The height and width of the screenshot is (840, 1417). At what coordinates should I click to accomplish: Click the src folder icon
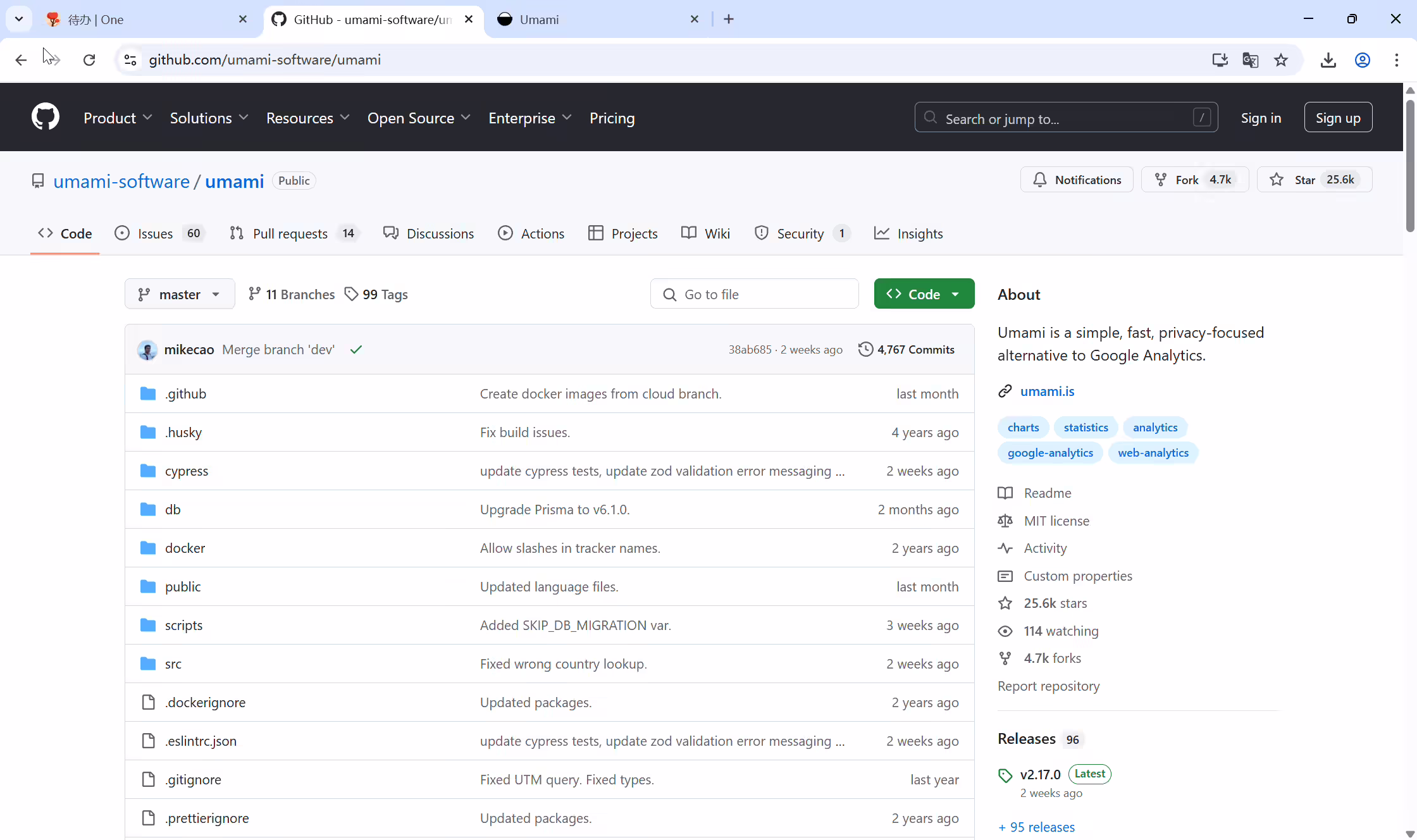[x=148, y=664]
